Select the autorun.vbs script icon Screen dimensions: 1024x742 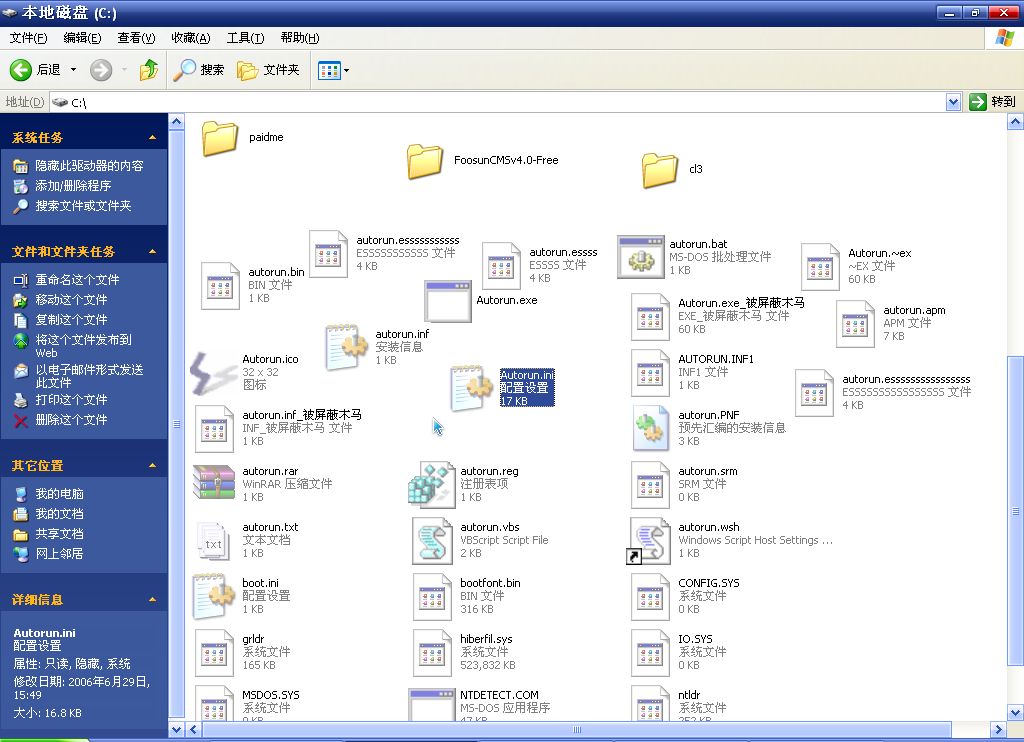point(432,541)
